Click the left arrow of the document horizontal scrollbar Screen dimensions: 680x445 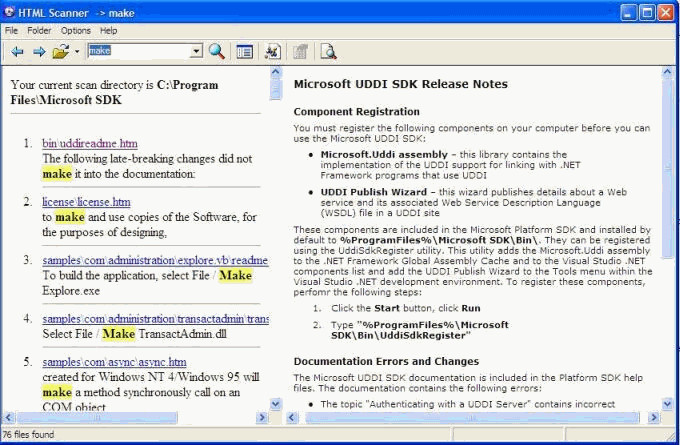coord(292,418)
